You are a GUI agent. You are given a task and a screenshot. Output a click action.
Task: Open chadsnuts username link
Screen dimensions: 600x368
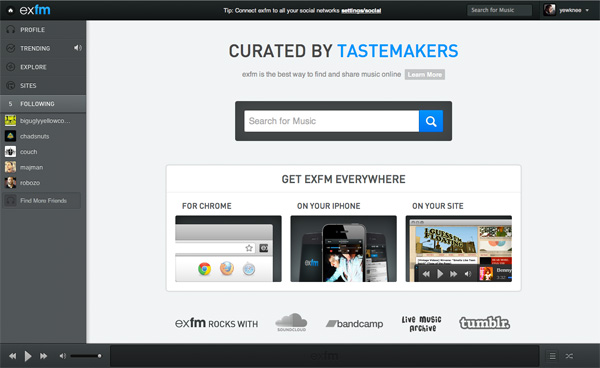(x=34, y=136)
